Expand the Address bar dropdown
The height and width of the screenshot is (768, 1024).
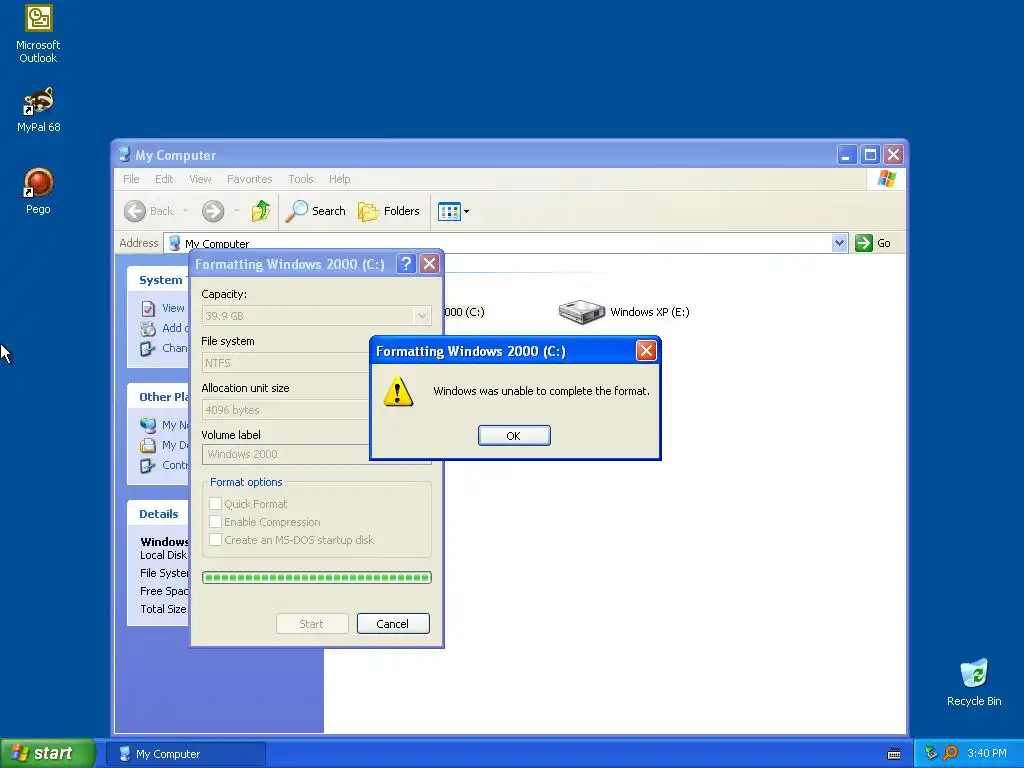pyautogui.click(x=839, y=243)
